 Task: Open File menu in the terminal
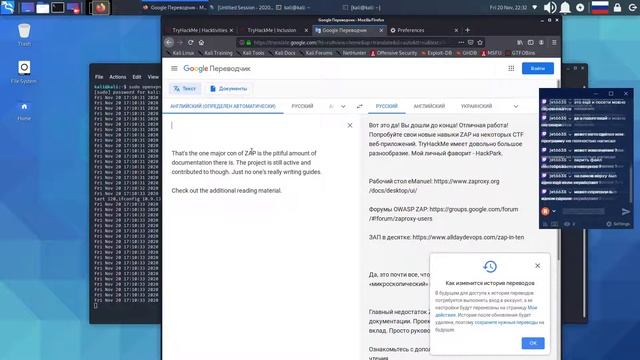(x=99, y=77)
